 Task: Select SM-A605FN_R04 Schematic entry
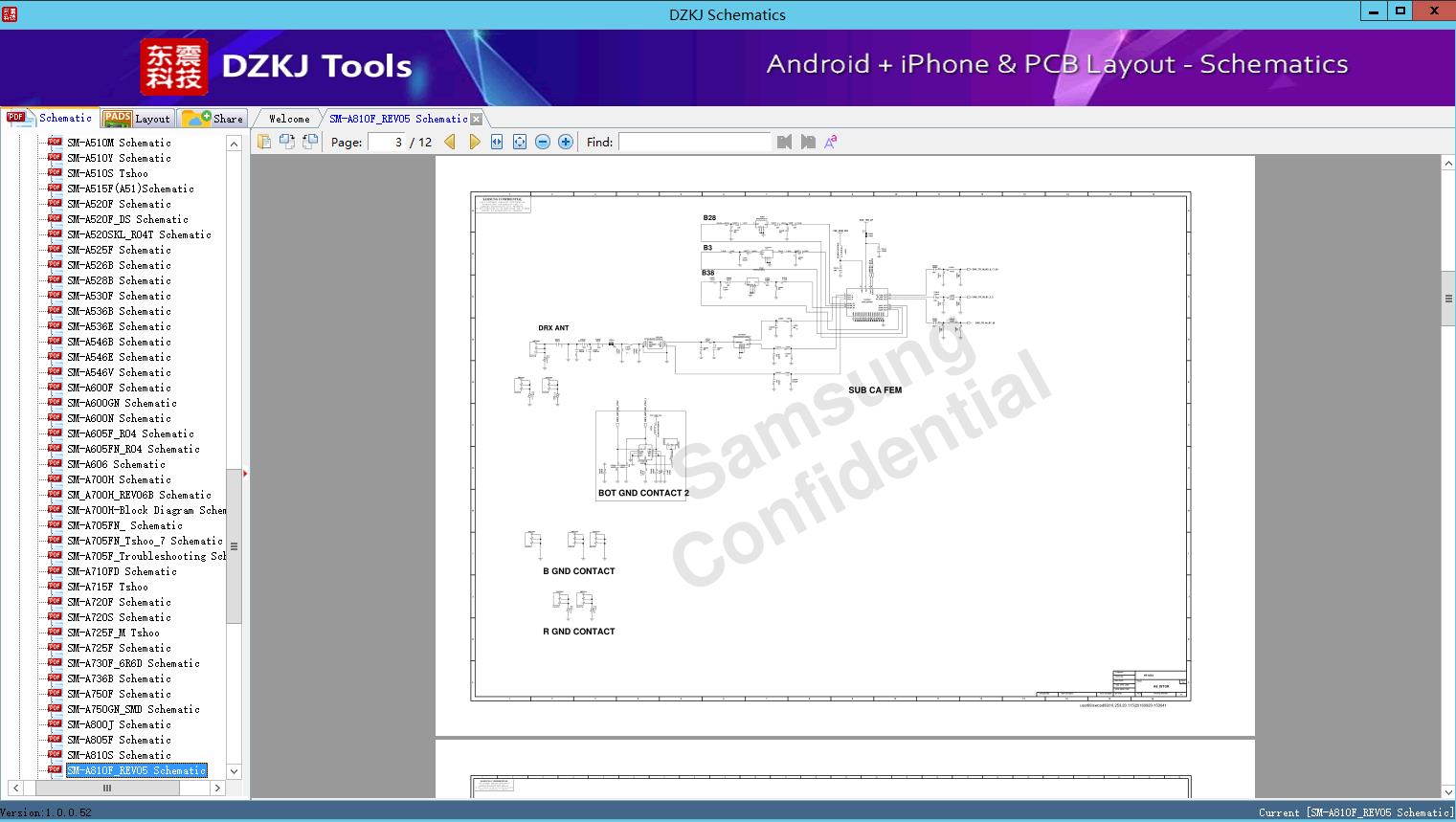pos(133,449)
